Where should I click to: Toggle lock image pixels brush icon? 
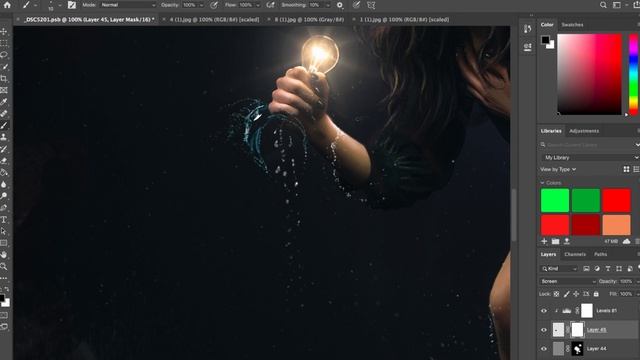567,294
